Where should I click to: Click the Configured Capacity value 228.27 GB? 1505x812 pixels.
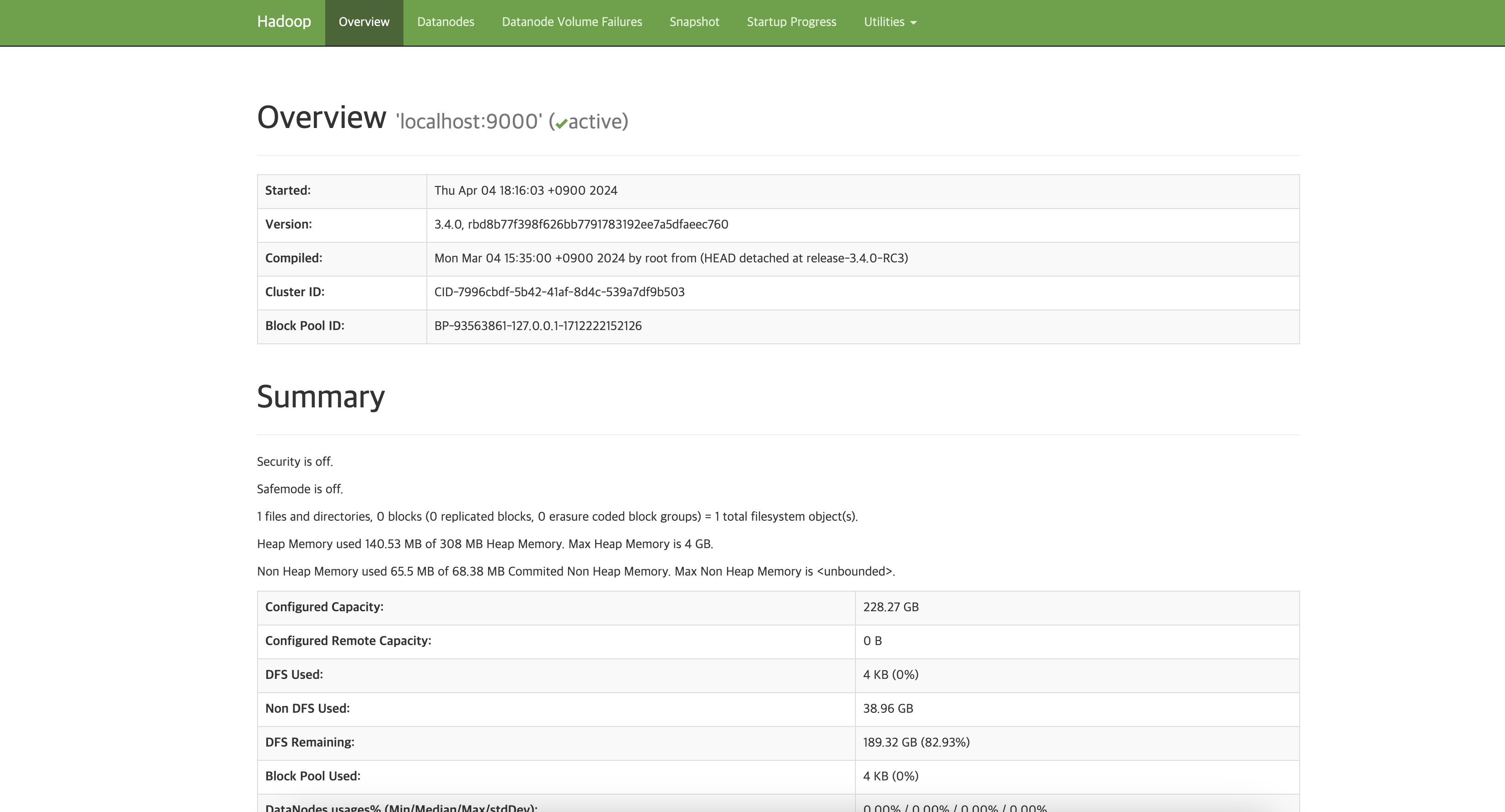point(890,607)
